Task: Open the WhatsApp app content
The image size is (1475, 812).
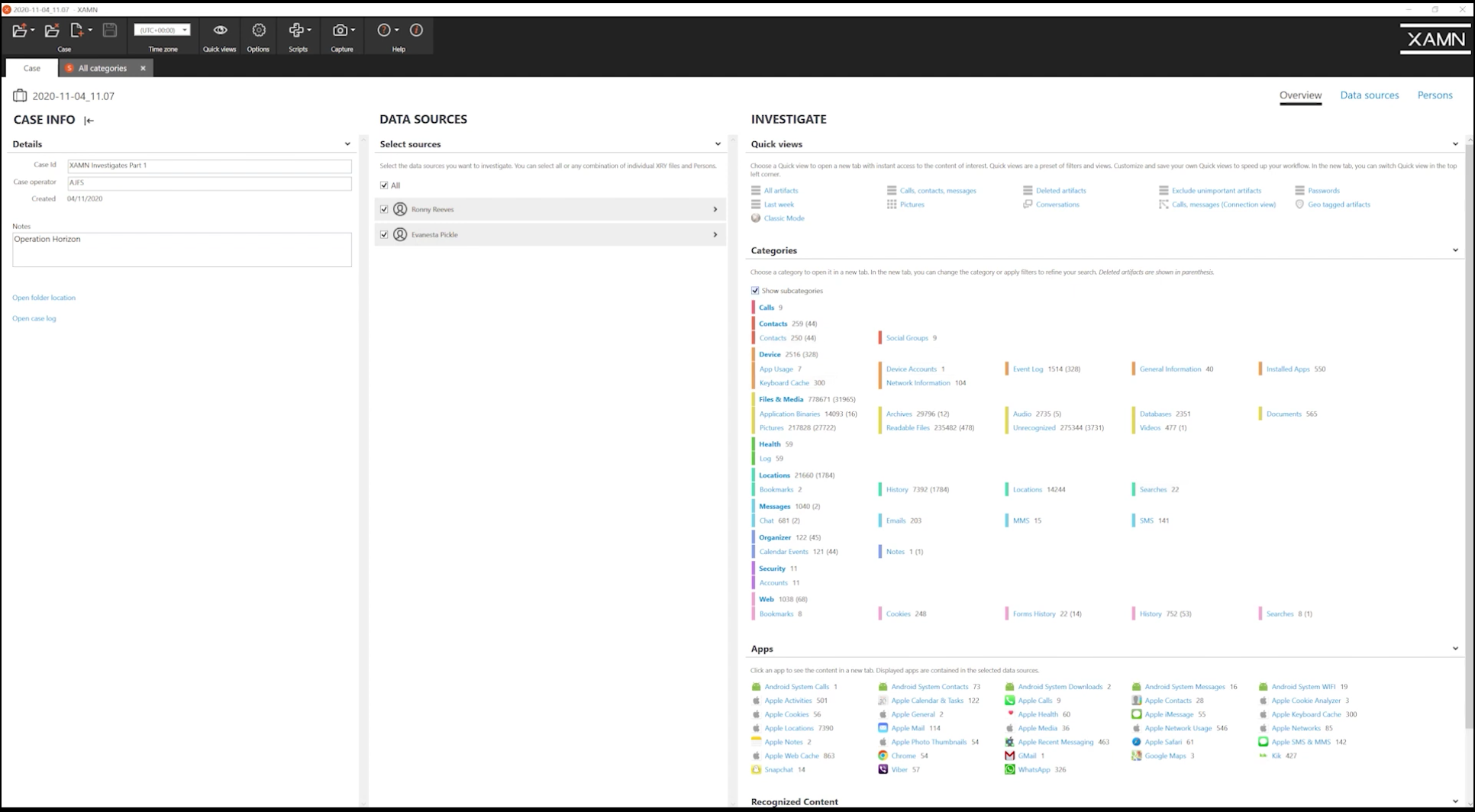Action: coord(1034,769)
